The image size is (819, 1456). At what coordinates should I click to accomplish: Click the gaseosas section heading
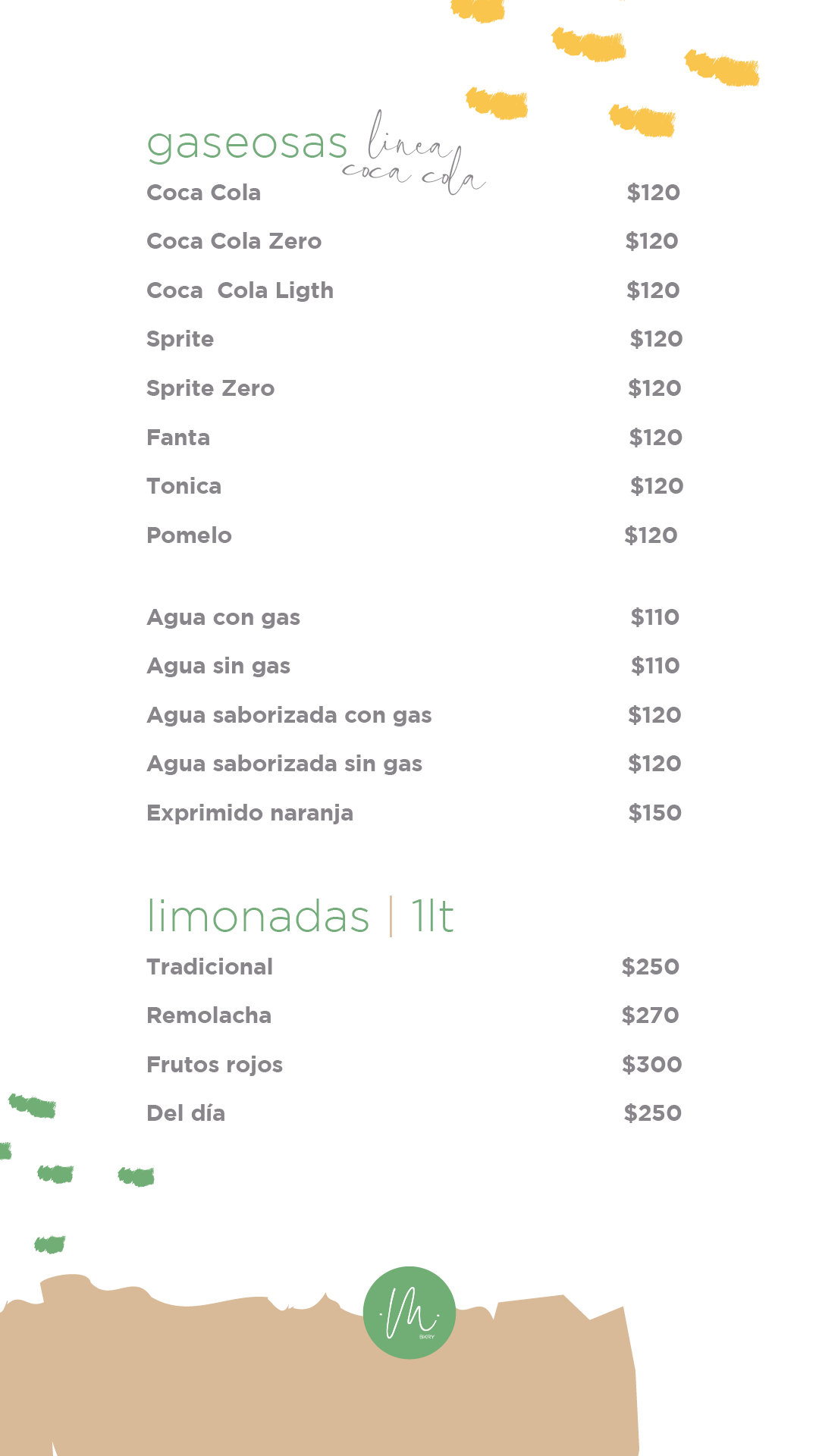(247, 145)
